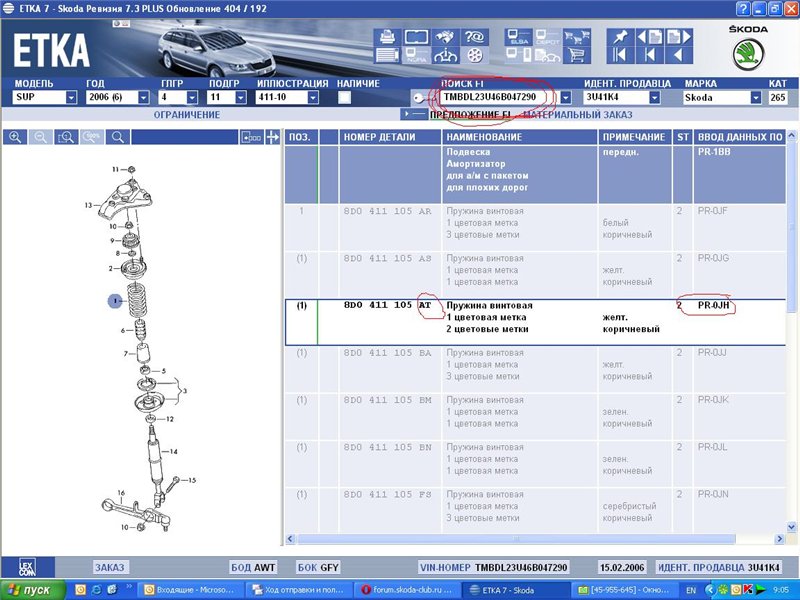800x600 pixels.
Task: Expand the ПОИСК FI VIN history dropdown
Action: 566,97
